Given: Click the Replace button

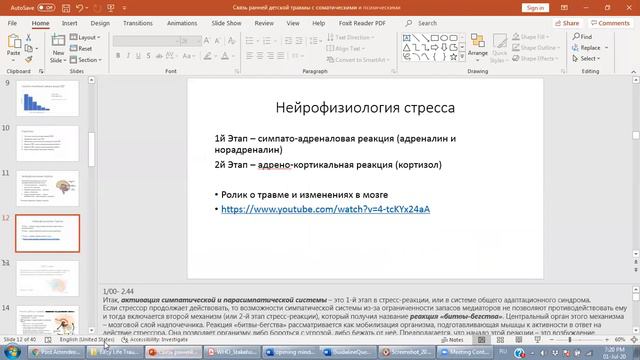Looking at the screenshot, I should click(x=586, y=48).
